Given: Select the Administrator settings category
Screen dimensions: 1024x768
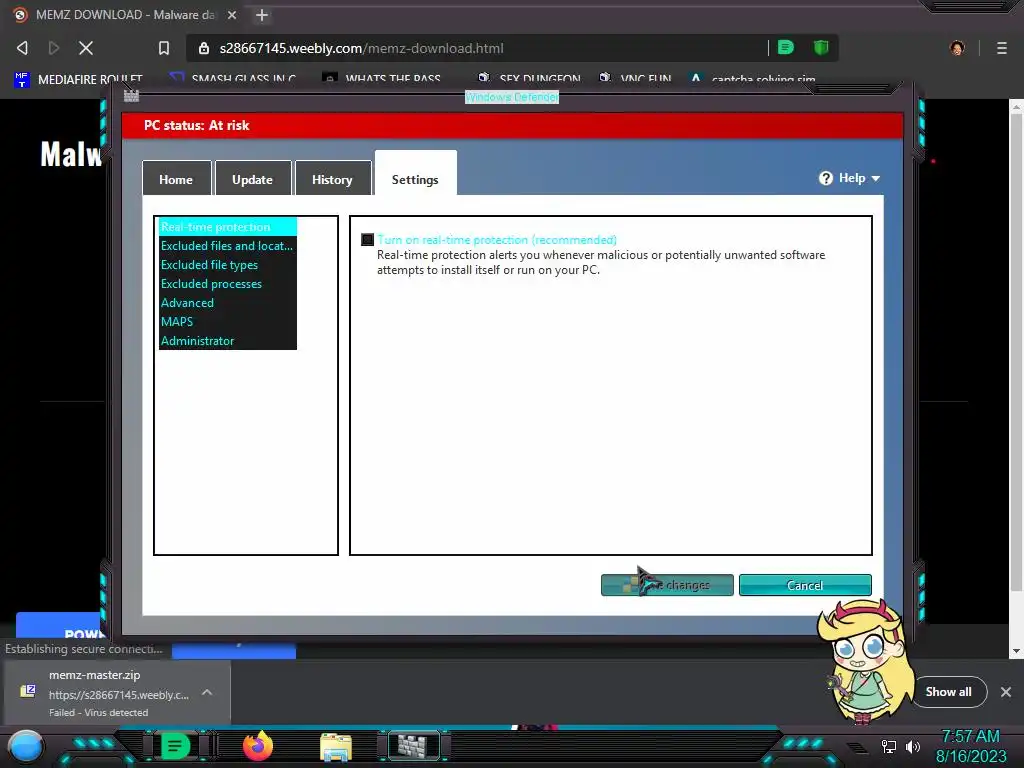Looking at the screenshot, I should tap(228, 340).
